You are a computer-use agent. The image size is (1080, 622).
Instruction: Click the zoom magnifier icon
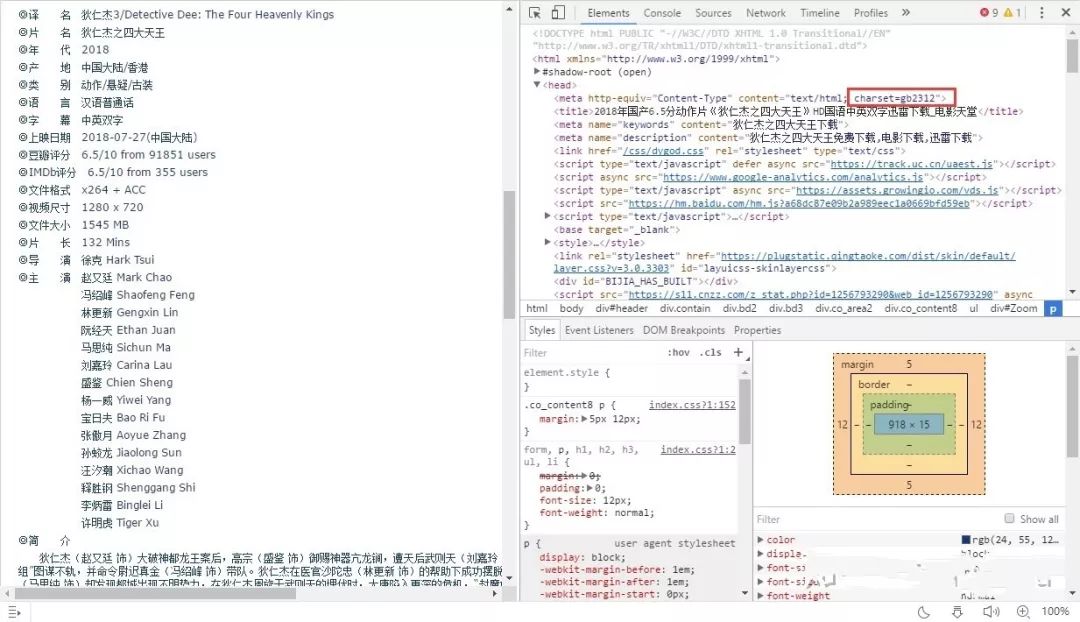coord(1024,612)
